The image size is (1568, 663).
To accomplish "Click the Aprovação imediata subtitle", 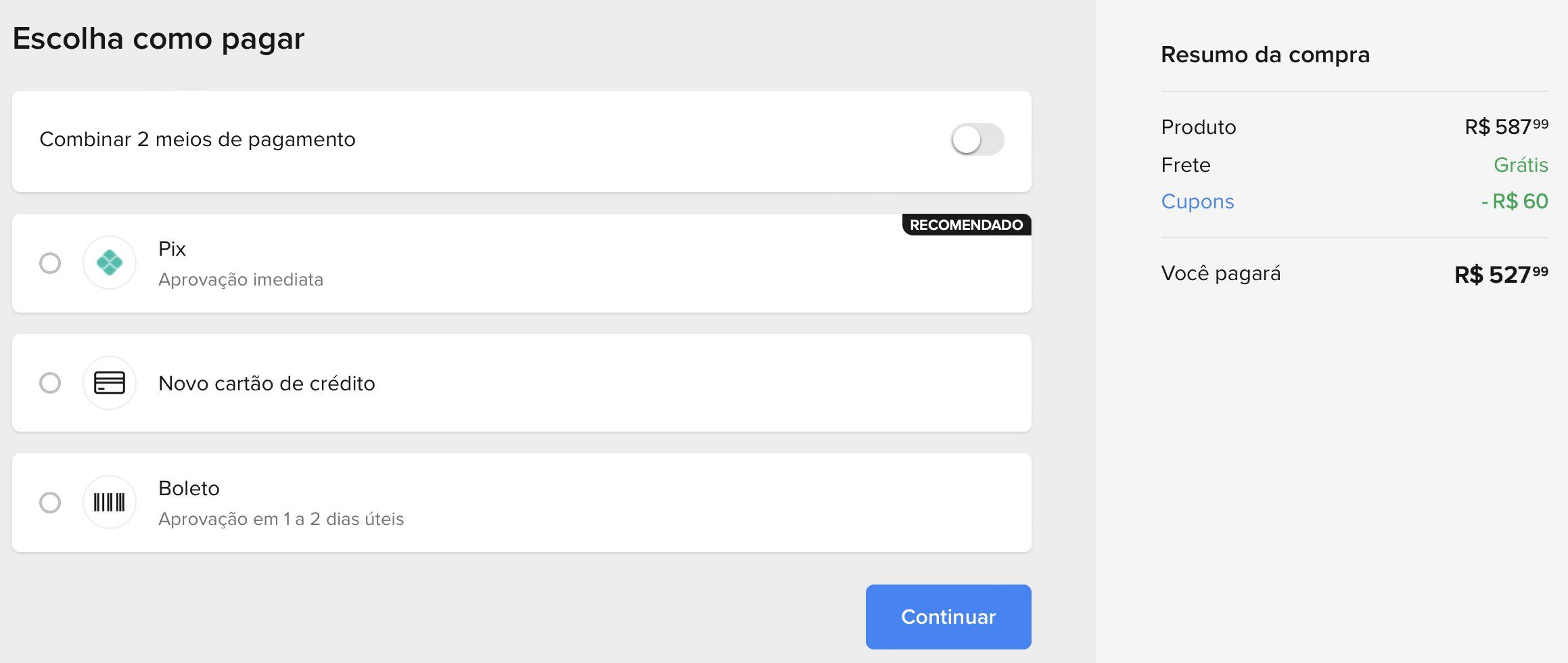I will click(x=241, y=279).
